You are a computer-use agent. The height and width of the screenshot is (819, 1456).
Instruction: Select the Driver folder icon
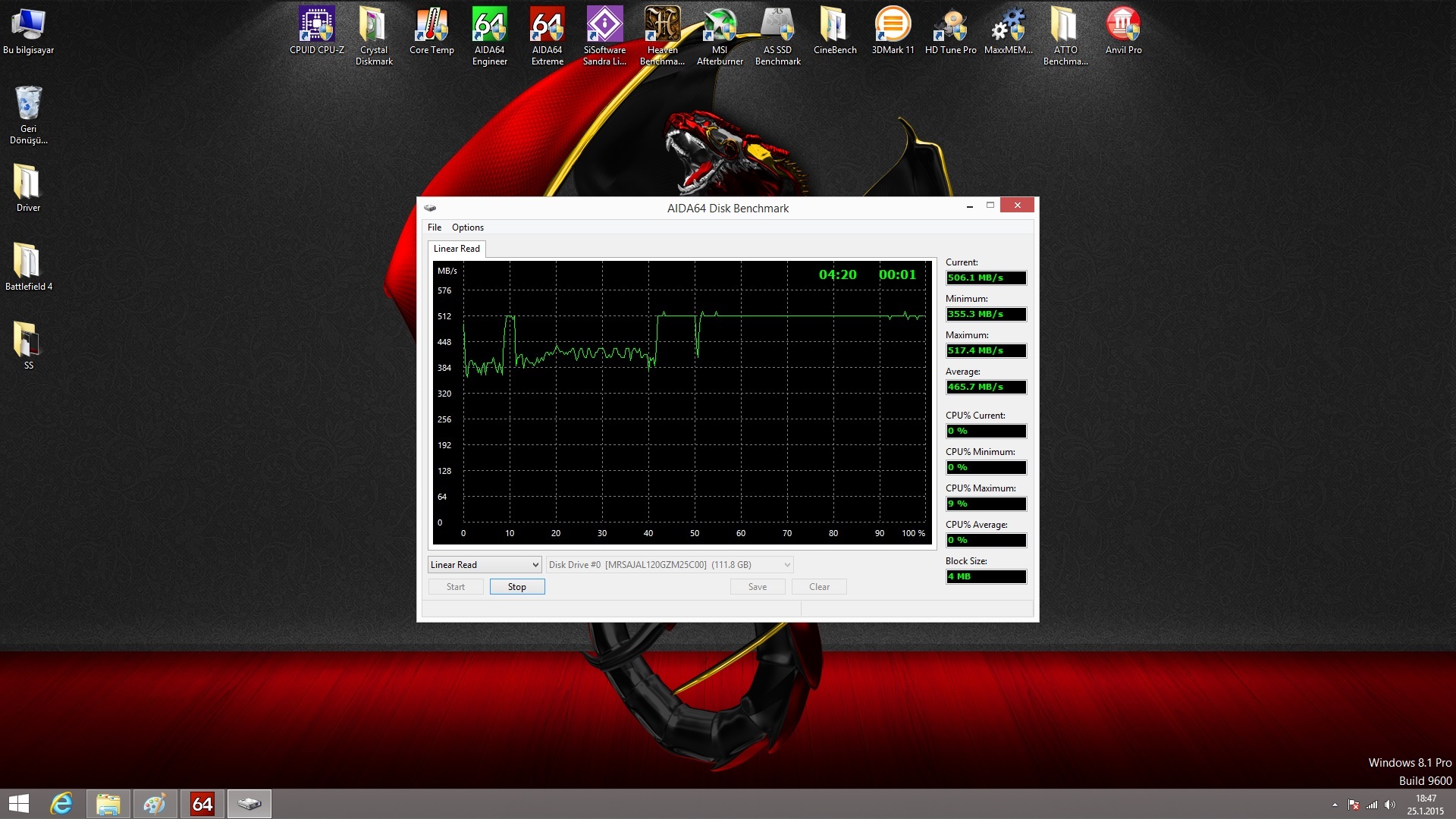pyautogui.click(x=28, y=188)
